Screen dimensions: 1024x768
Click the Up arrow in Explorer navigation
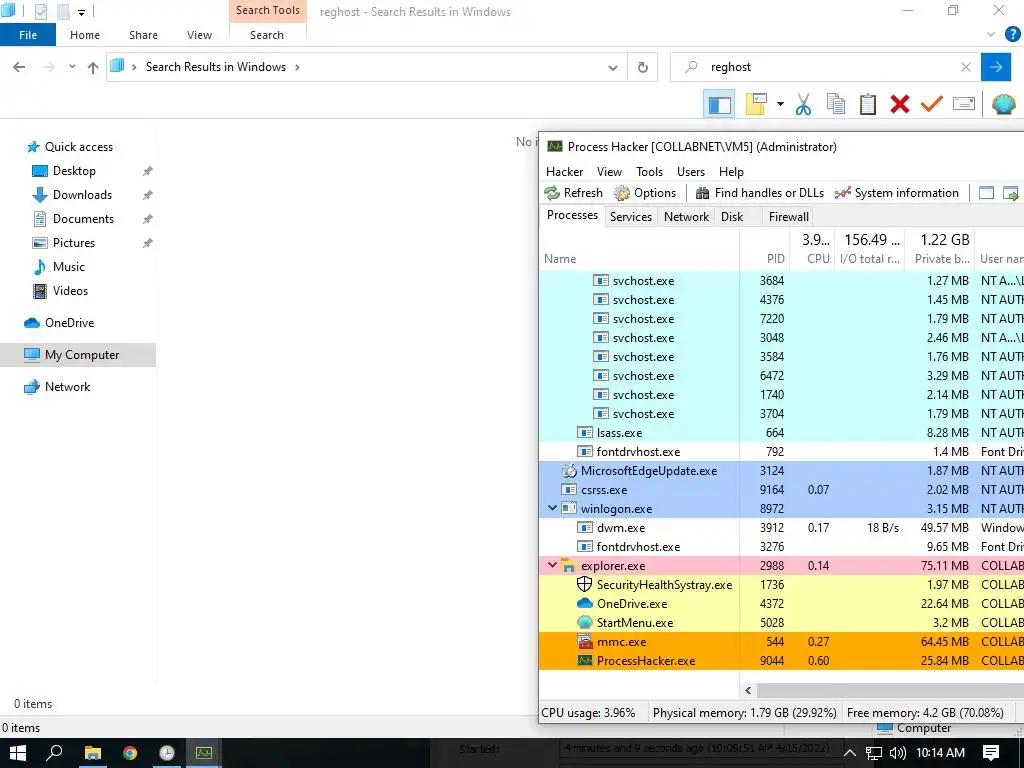(x=93, y=67)
